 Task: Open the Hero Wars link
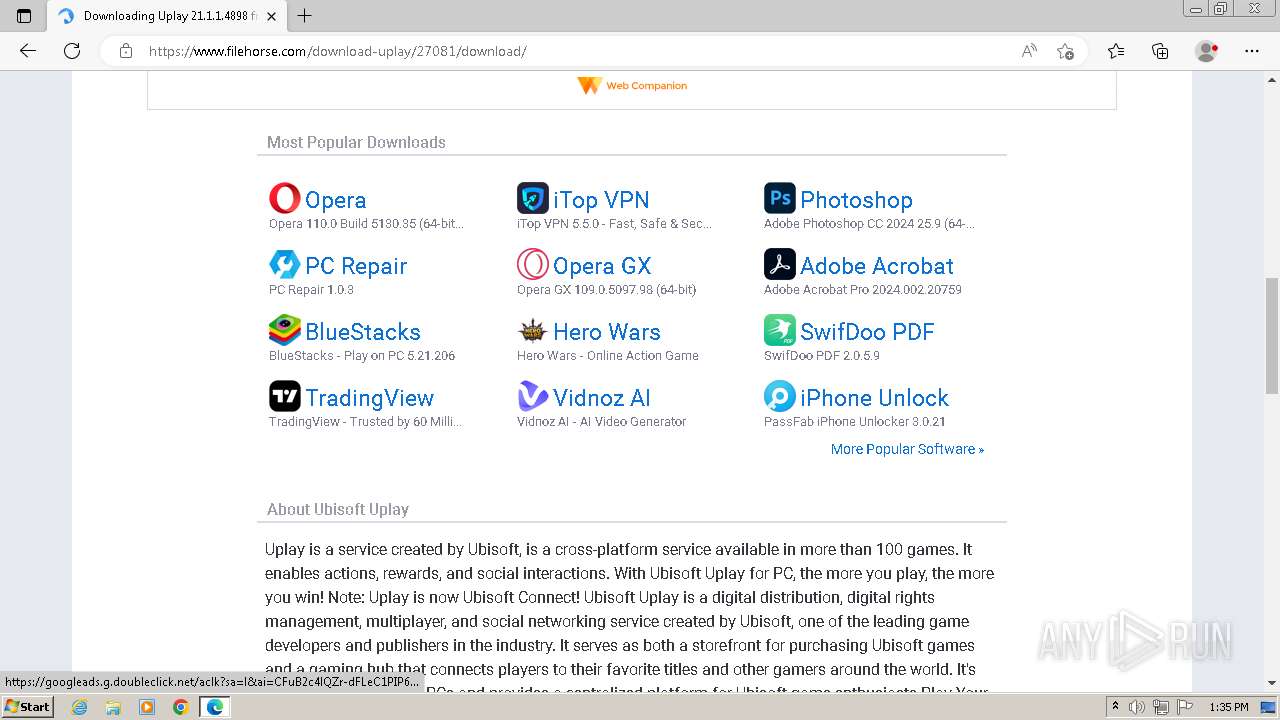click(607, 332)
